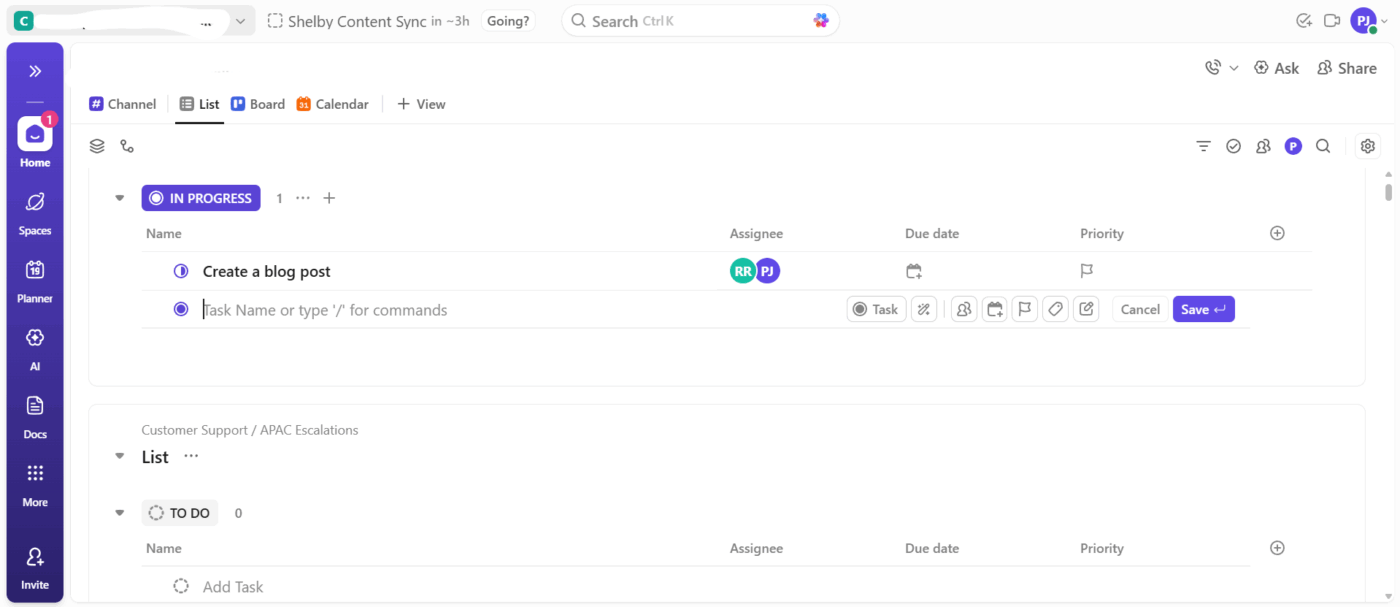The width and height of the screenshot is (1400, 607).
Task: Open search within the list view
Action: [x=1323, y=146]
